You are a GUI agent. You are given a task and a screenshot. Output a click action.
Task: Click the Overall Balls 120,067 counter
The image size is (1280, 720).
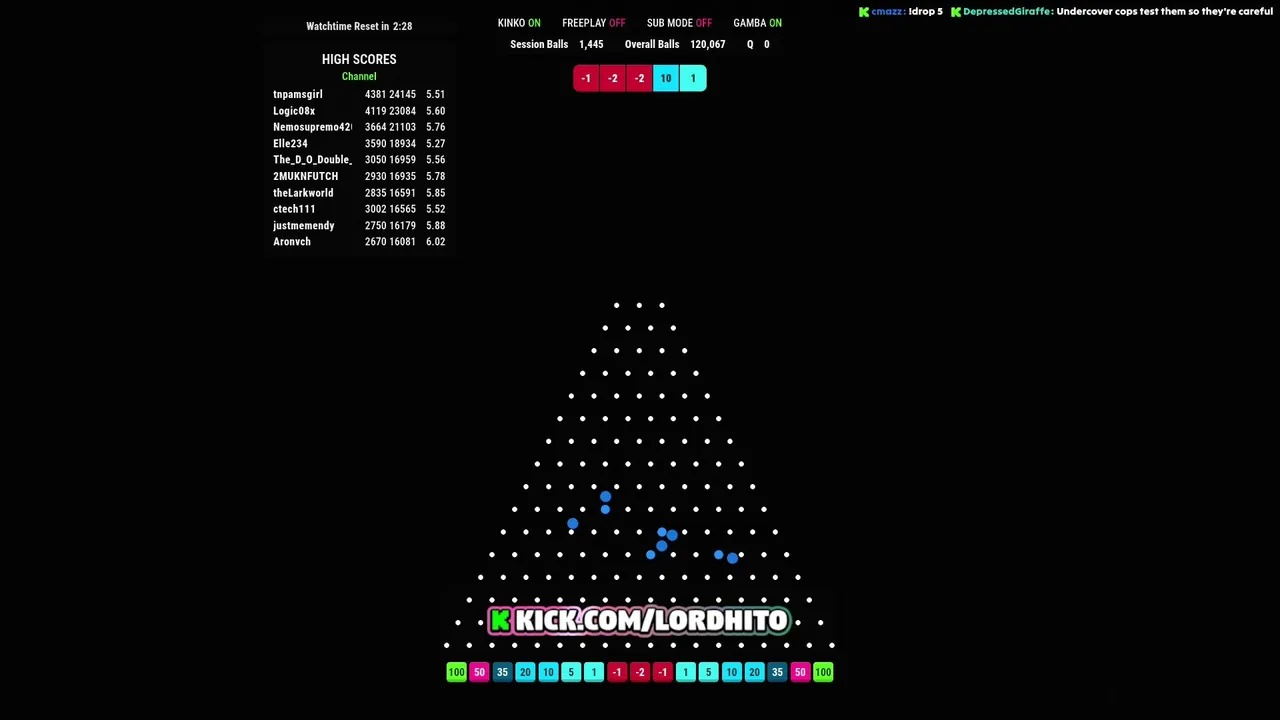point(675,45)
